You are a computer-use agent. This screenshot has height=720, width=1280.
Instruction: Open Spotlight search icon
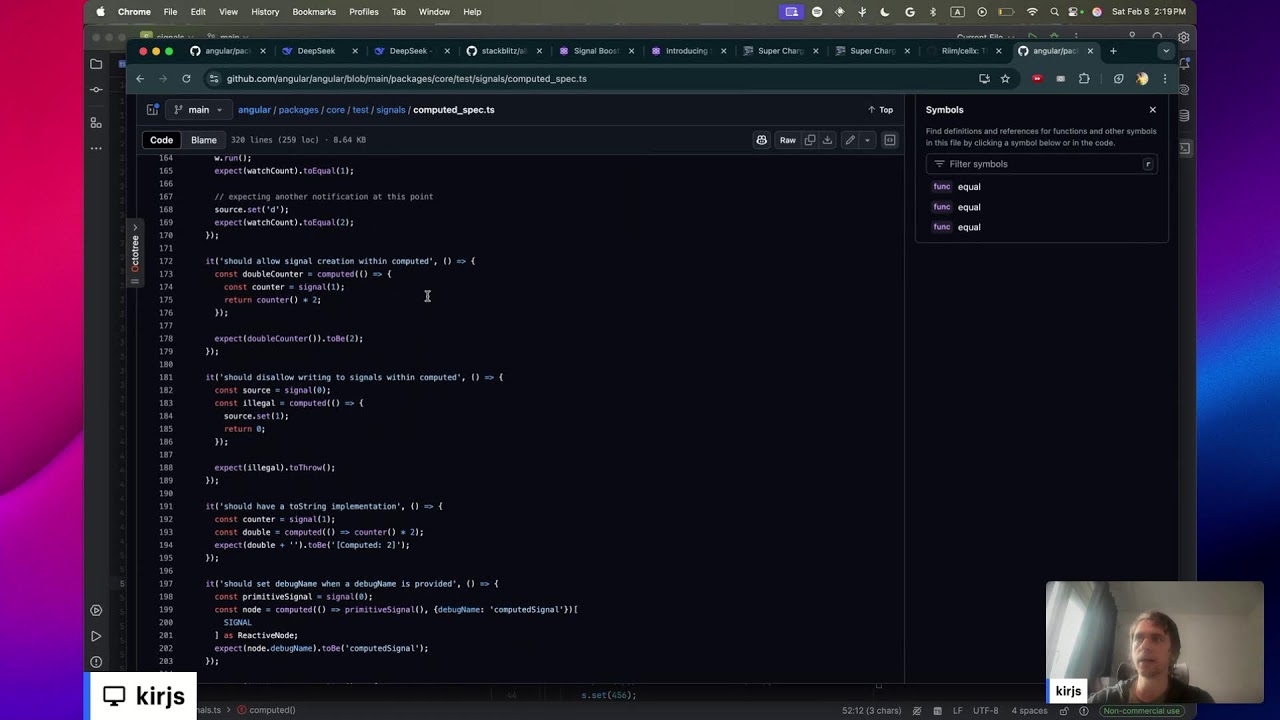click(1055, 12)
